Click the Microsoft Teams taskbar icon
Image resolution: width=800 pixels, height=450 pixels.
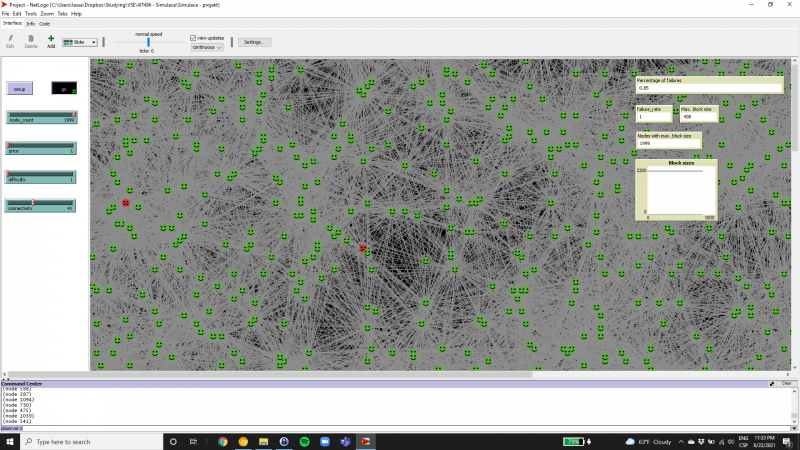[x=346, y=441]
